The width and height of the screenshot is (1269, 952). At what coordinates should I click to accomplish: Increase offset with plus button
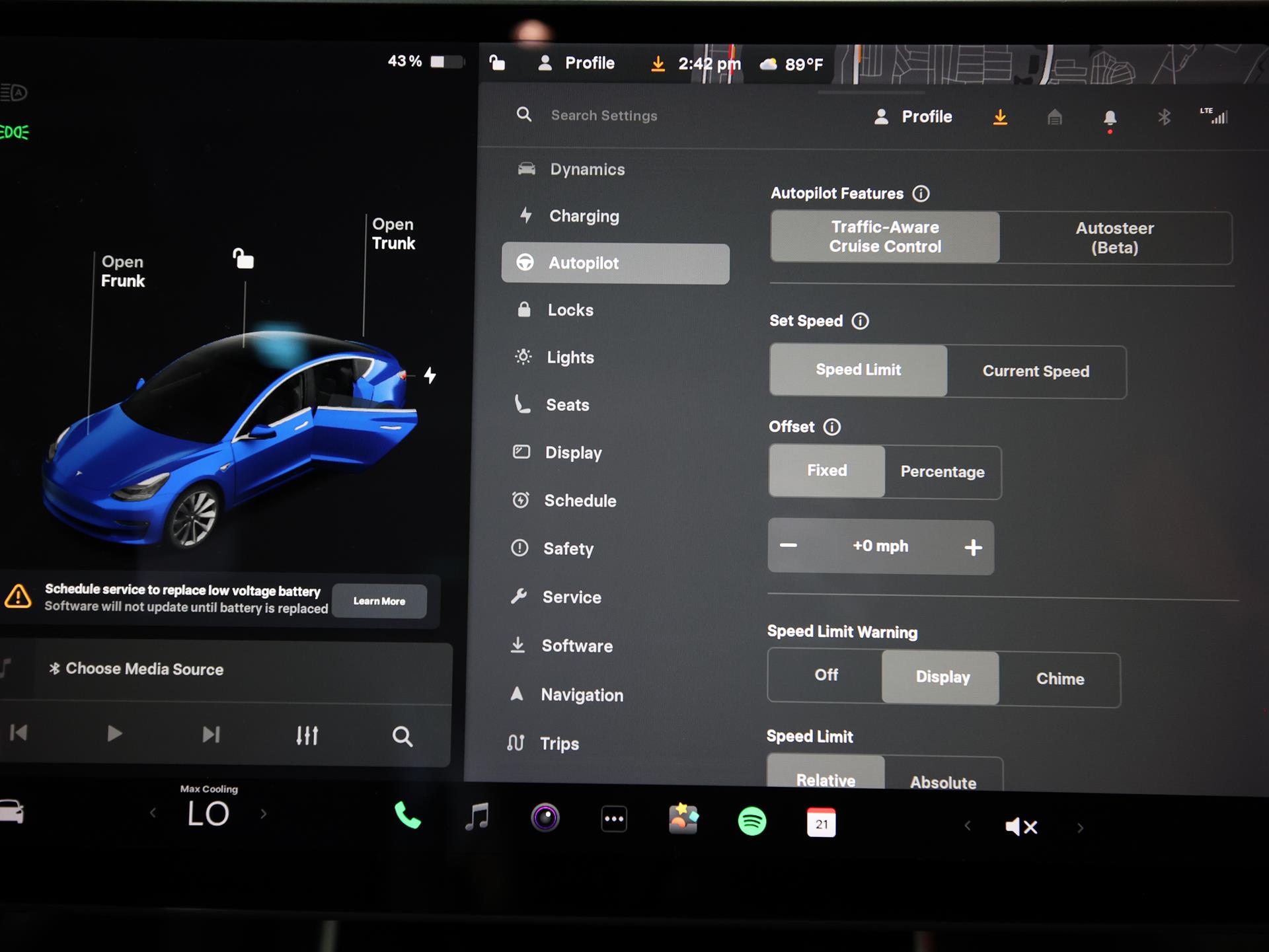pyautogui.click(x=973, y=548)
